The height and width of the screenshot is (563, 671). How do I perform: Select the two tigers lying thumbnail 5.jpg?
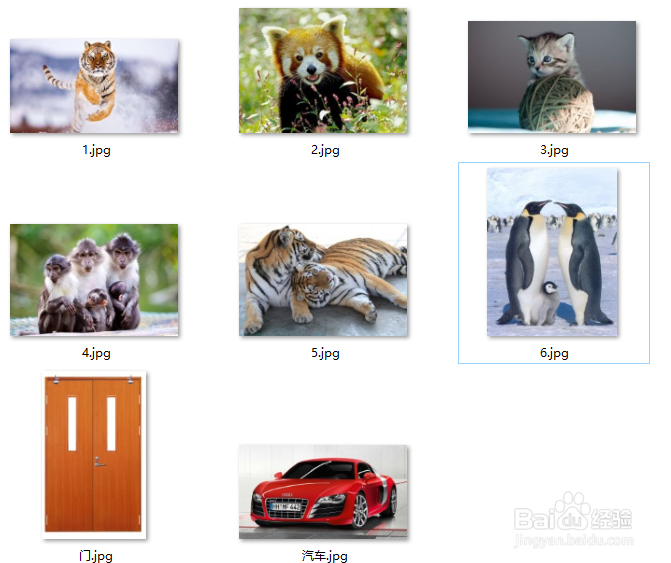[x=323, y=280]
